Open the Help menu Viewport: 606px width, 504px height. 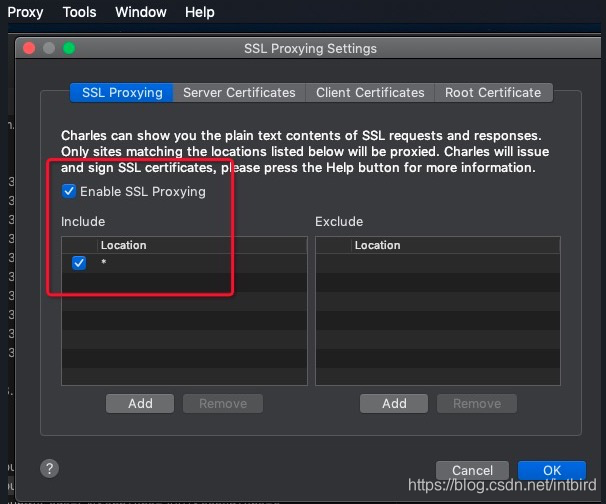tap(199, 12)
